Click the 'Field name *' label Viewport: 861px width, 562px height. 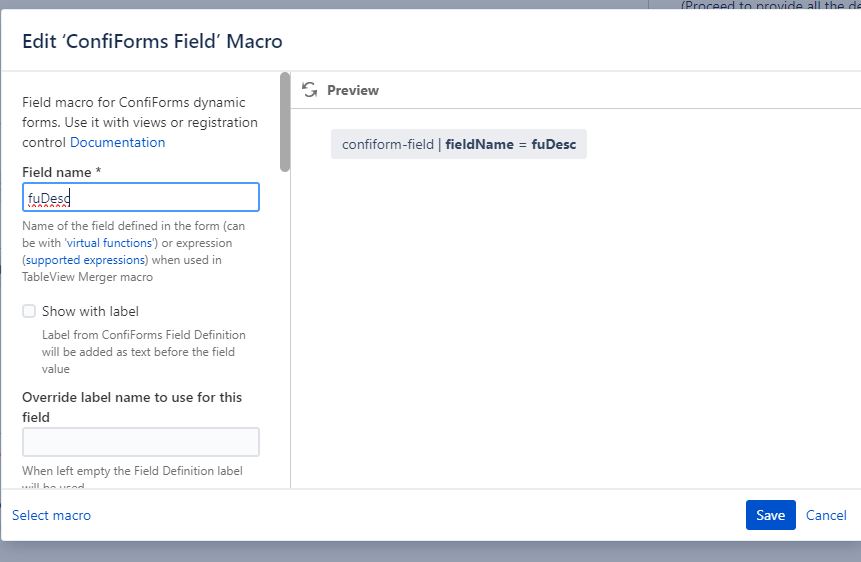tap(62, 173)
